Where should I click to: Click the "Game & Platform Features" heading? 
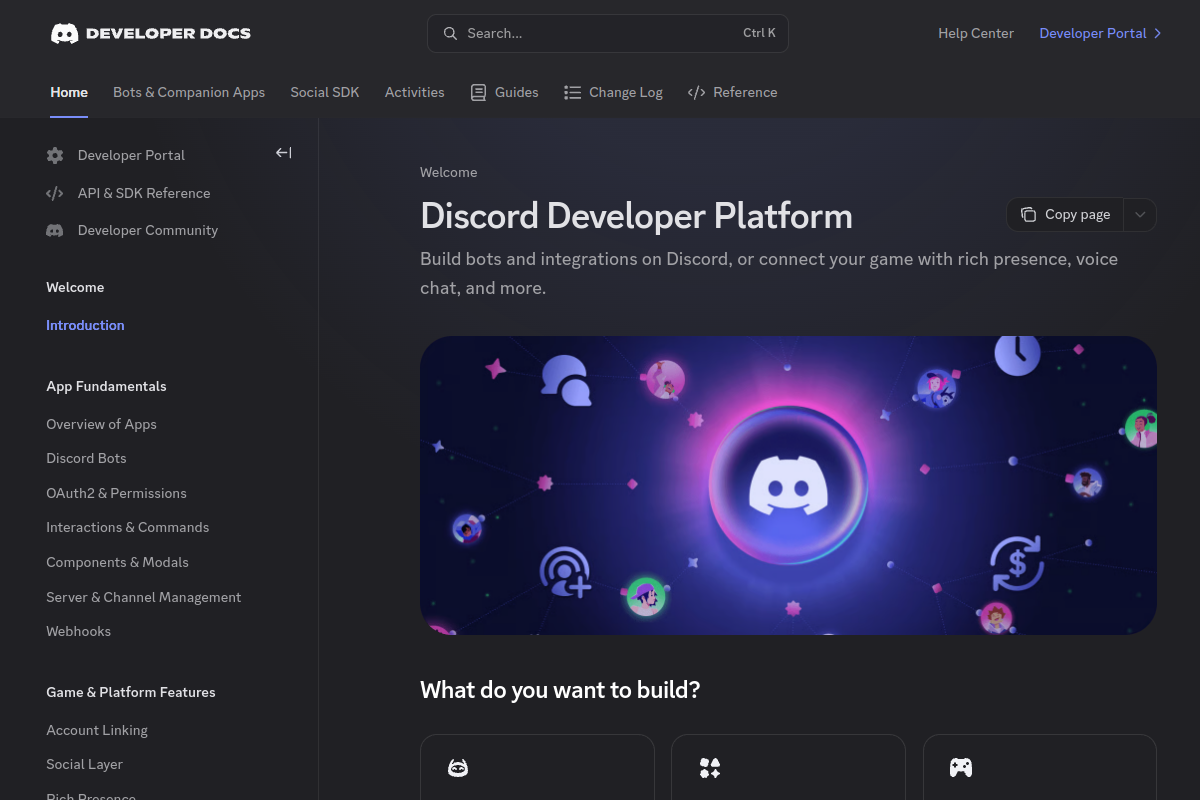(x=131, y=692)
